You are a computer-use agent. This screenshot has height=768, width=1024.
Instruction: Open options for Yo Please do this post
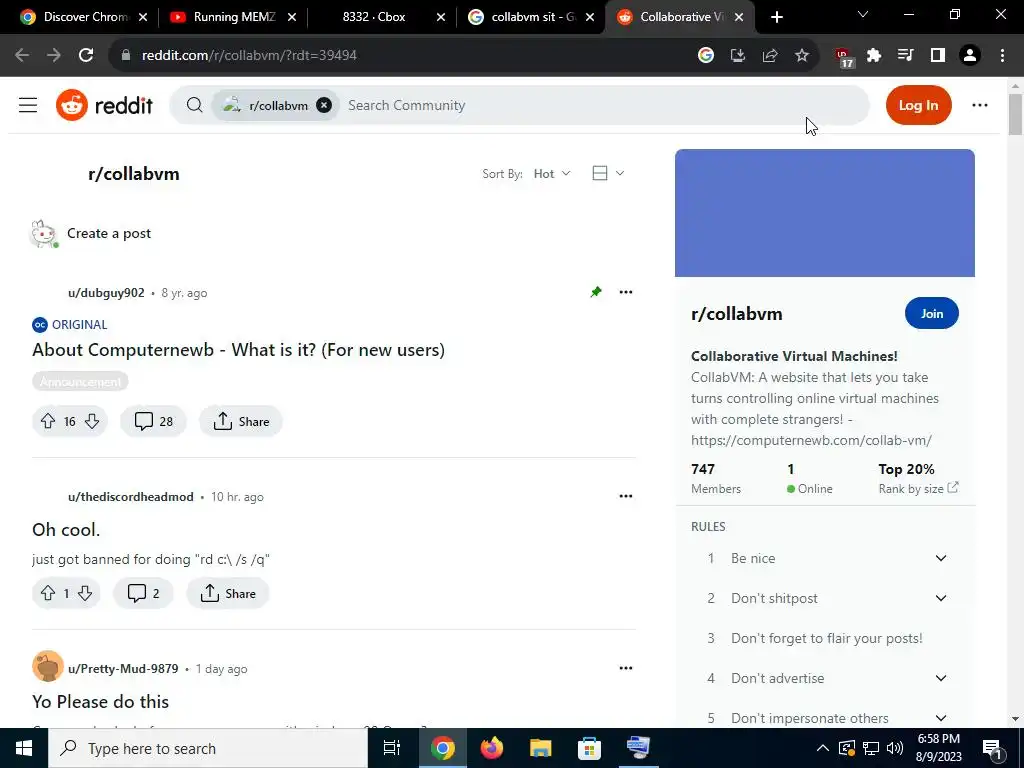626,668
